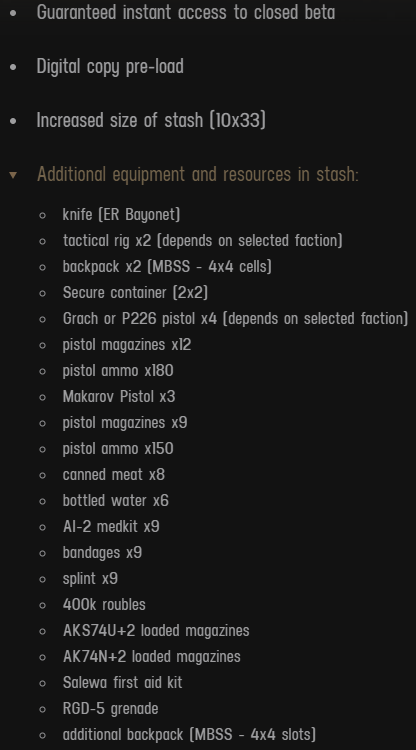Click the tactical rig x2 entry
The width and height of the screenshot is (416, 750).
tap(203, 240)
